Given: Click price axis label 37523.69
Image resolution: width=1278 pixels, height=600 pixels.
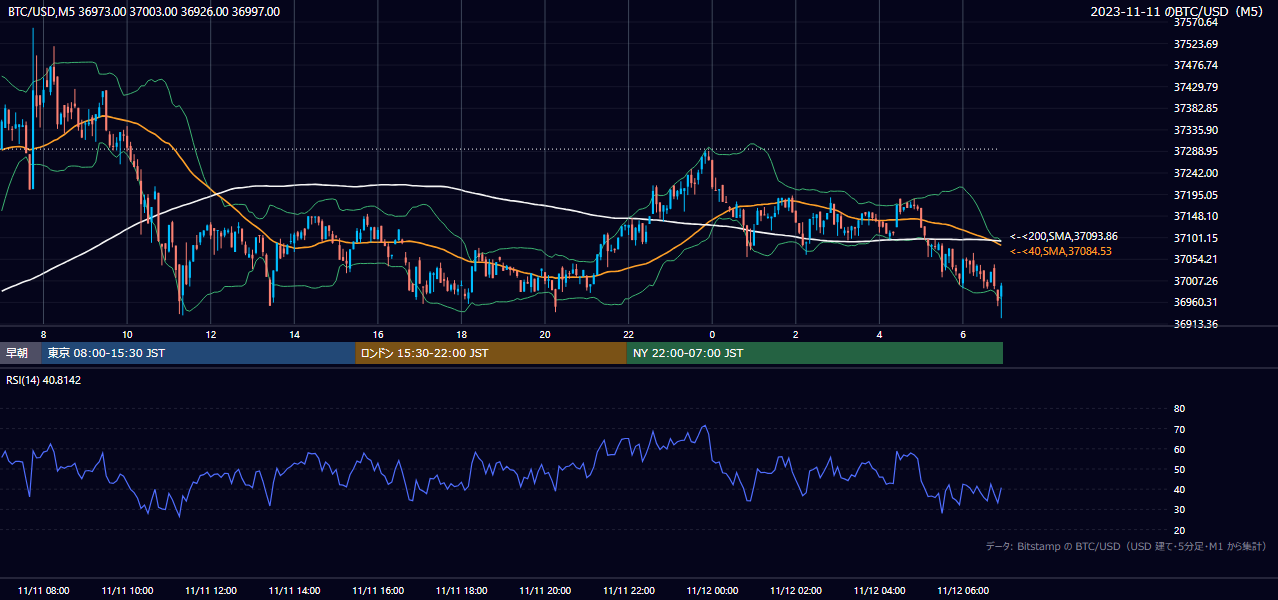Looking at the screenshot, I should click(x=1195, y=44).
